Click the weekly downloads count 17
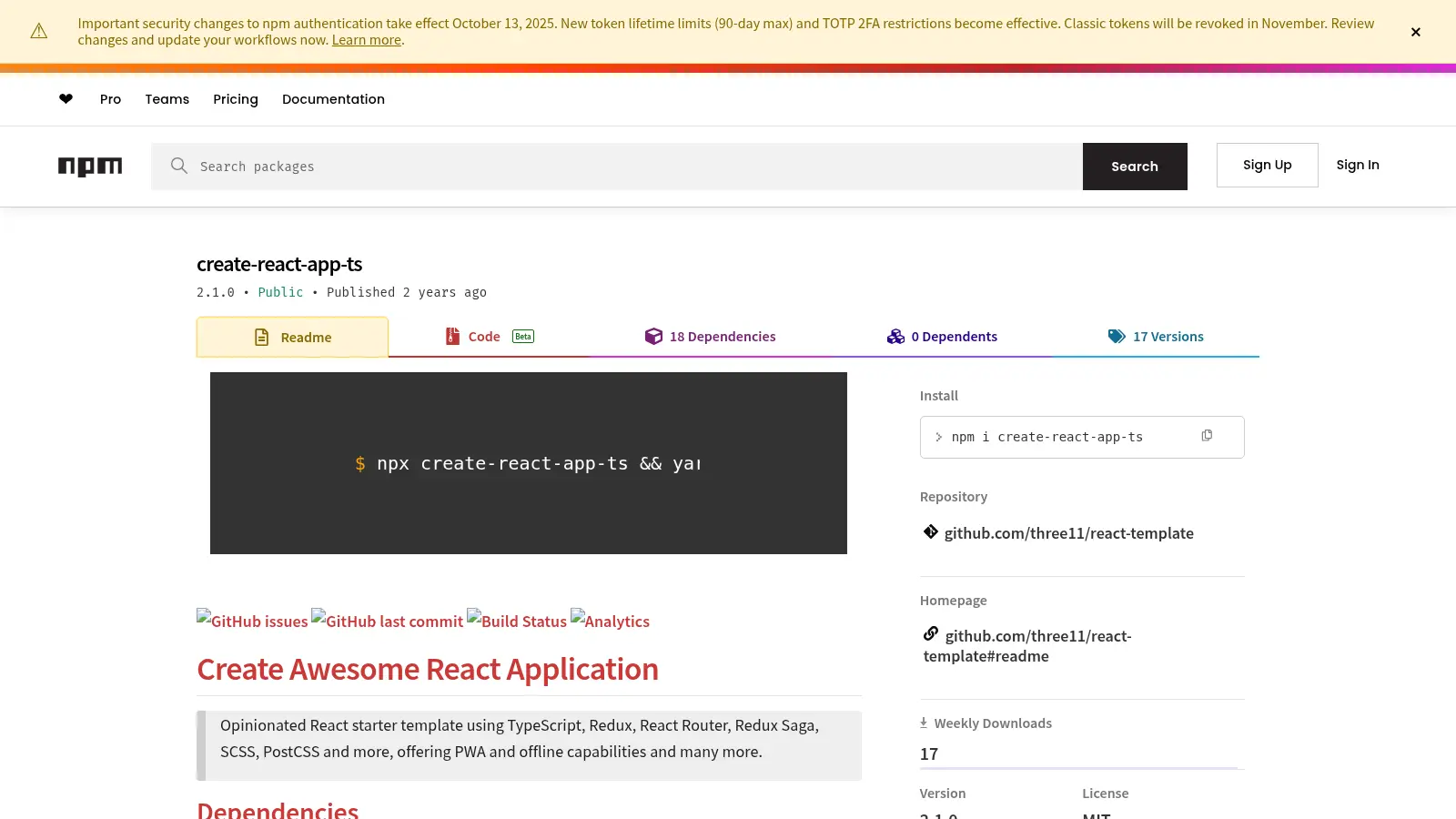This screenshot has height=819, width=1456. [x=929, y=753]
